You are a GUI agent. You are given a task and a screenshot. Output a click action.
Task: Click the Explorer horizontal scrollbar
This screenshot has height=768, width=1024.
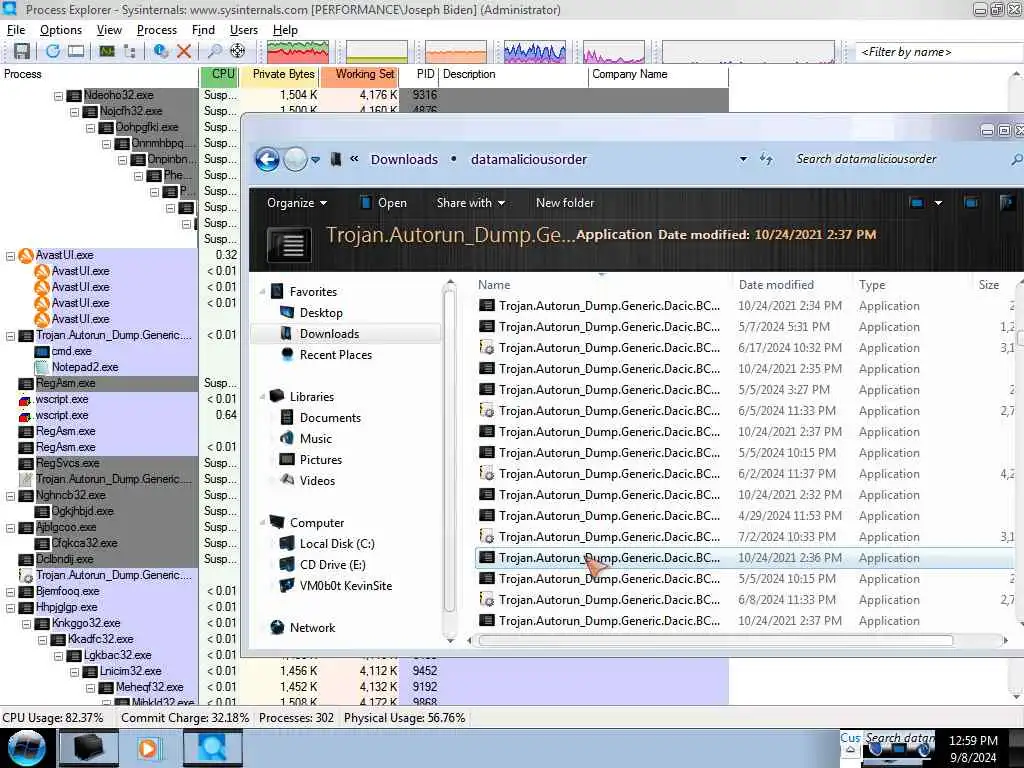point(715,641)
